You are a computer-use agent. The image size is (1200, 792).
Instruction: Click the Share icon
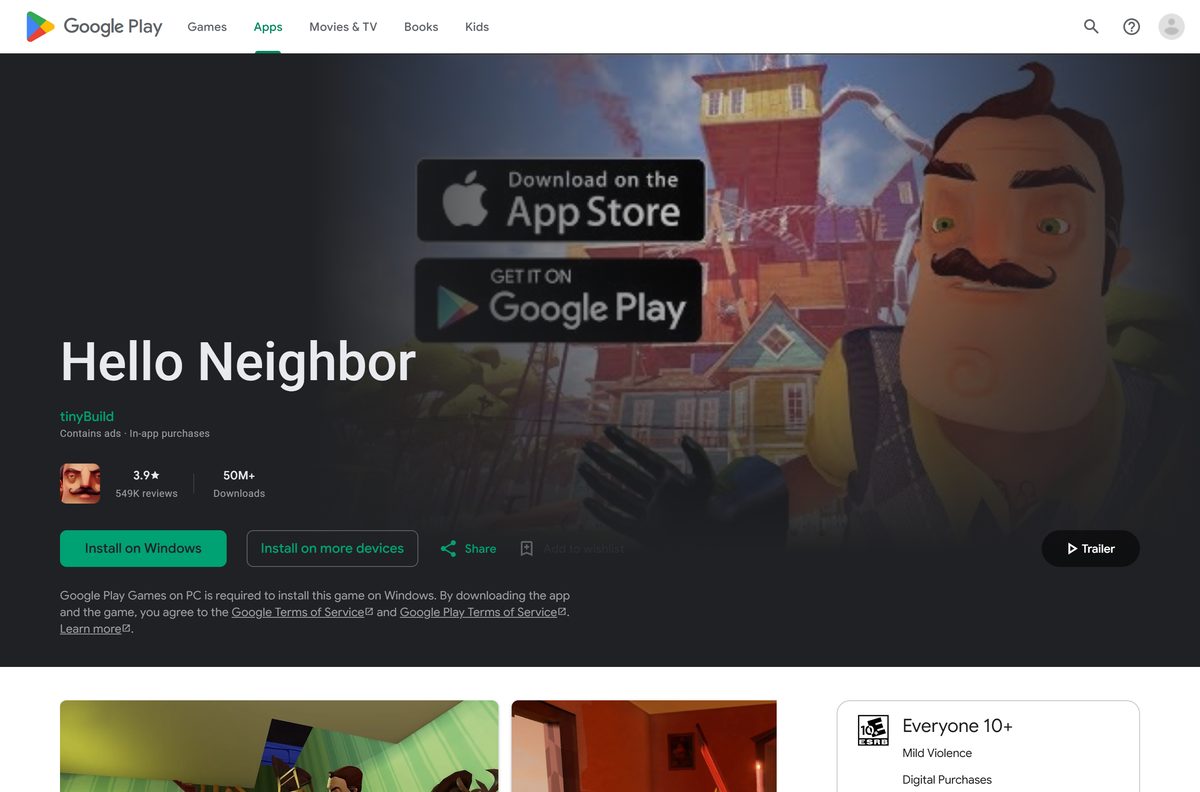tap(448, 548)
